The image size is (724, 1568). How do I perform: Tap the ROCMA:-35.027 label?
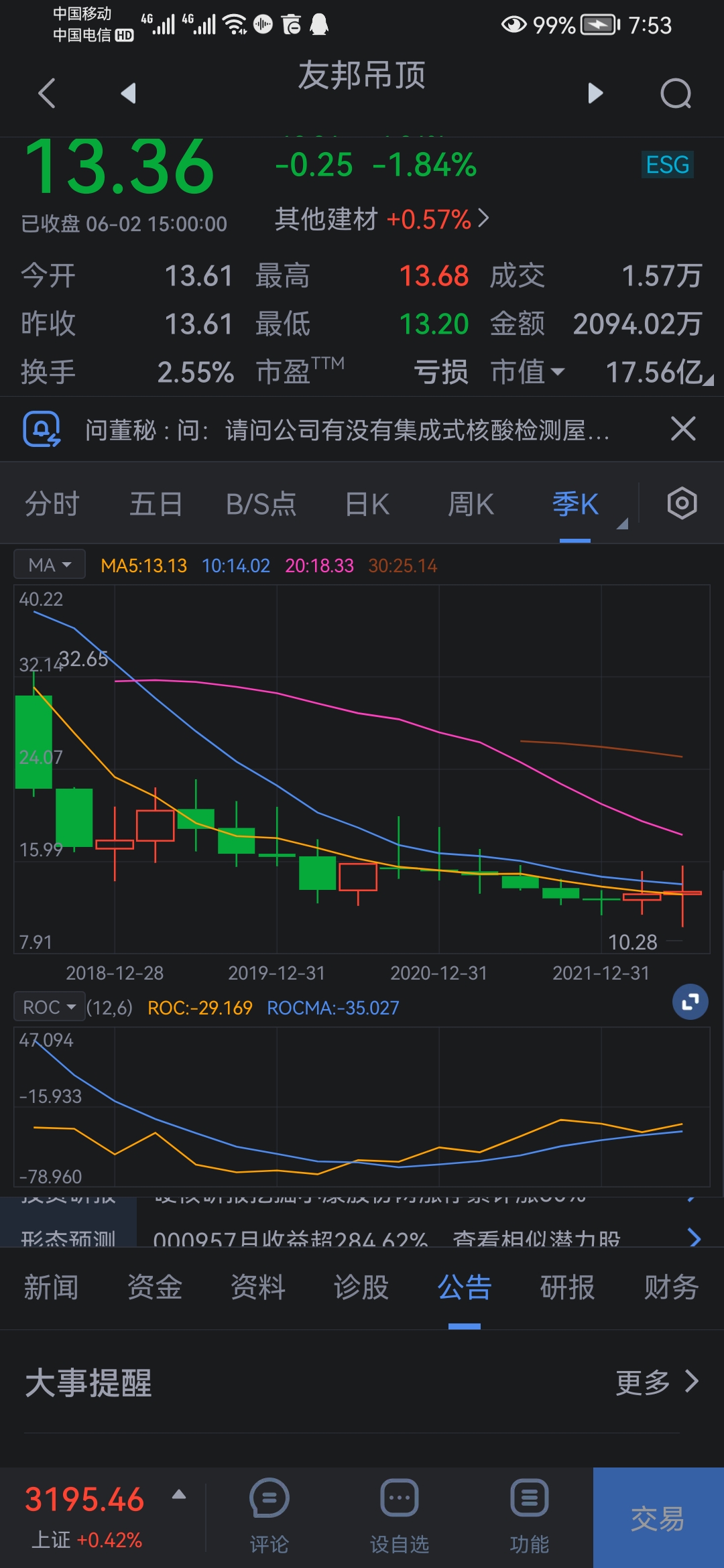pyautogui.click(x=333, y=1008)
